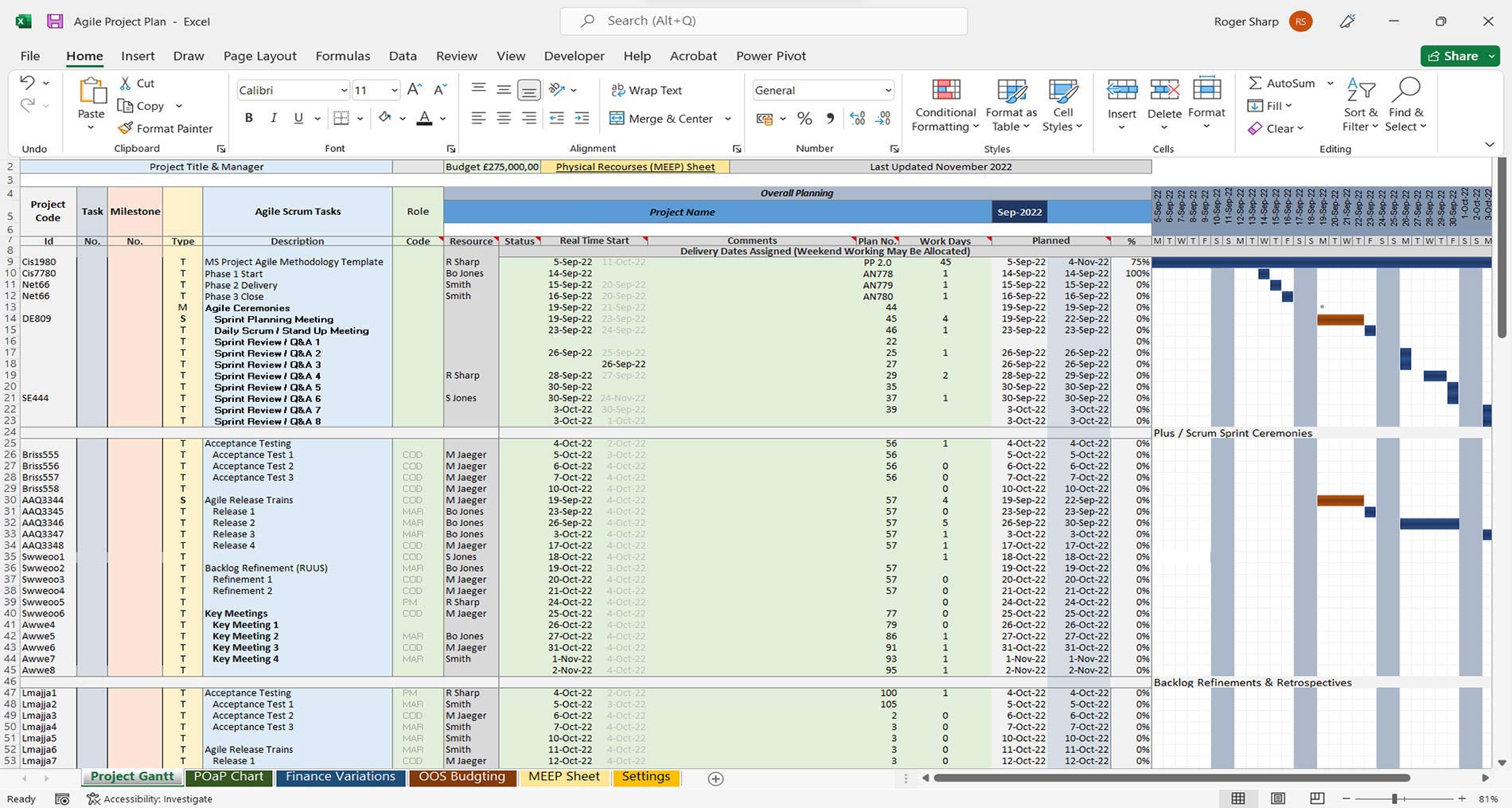The width and height of the screenshot is (1512, 808).
Task: Open Roger Sharp account button
Action: coord(1262,21)
